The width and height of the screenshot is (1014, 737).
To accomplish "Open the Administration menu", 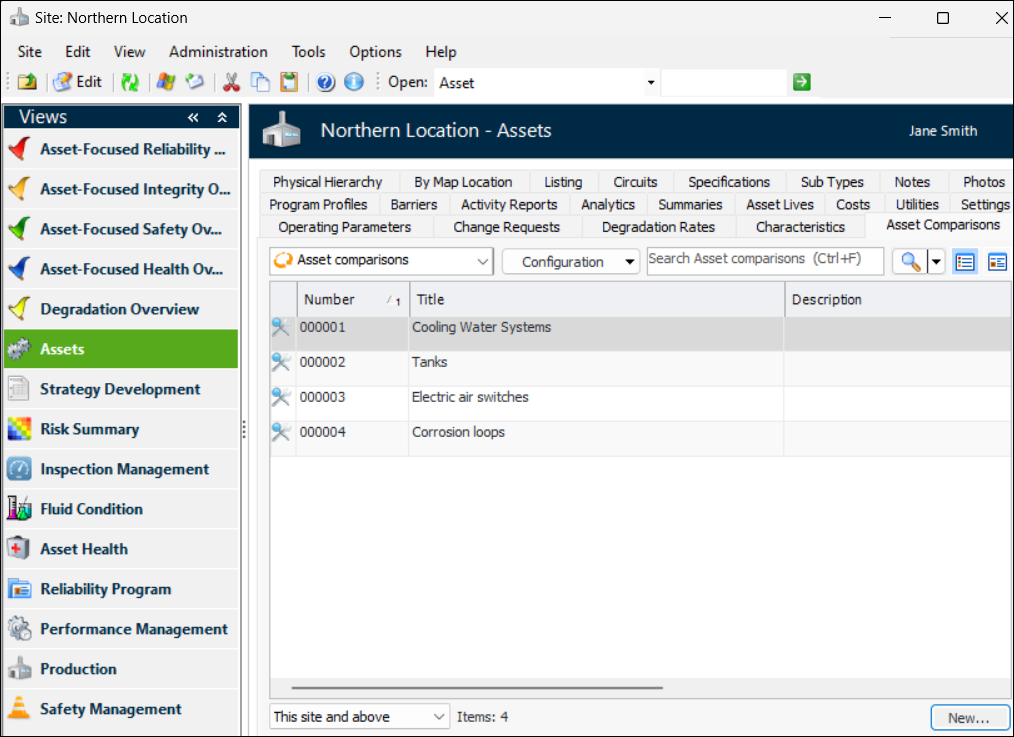I will [218, 52].
